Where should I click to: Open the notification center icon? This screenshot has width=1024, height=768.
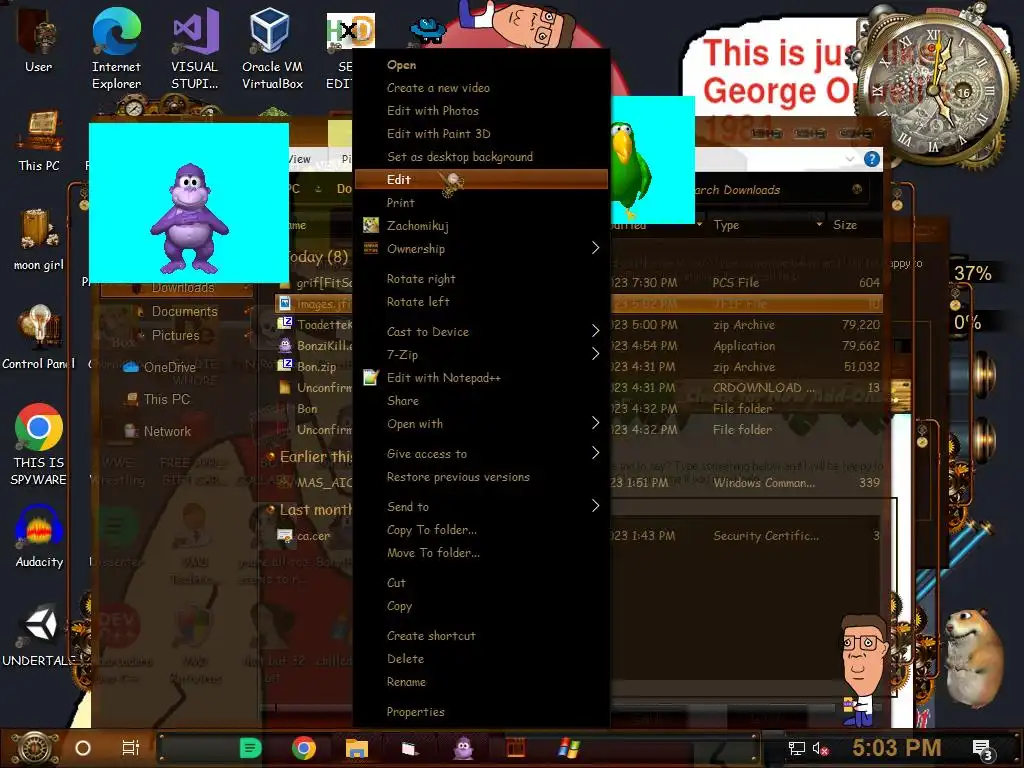(x=983, y=749)
